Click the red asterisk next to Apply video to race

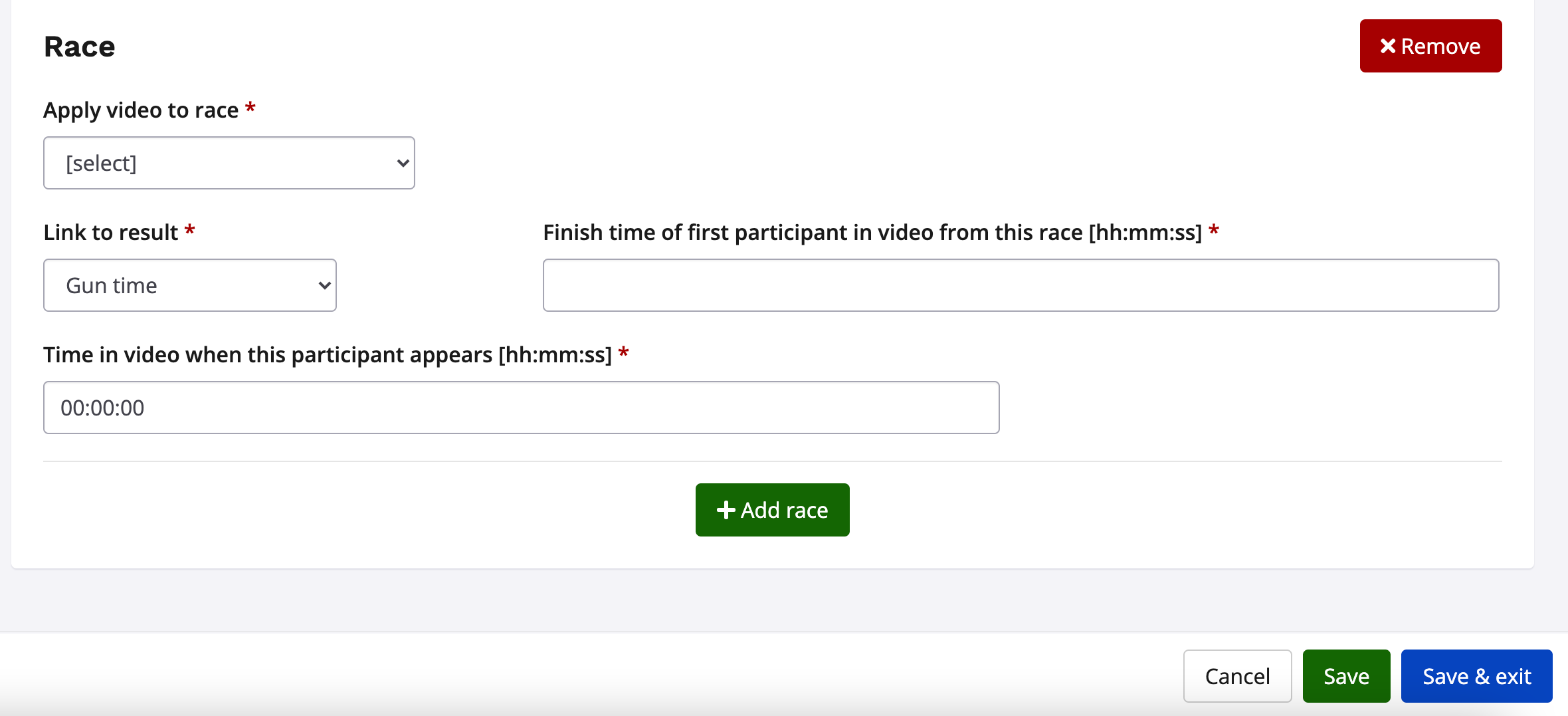[250, 108]
